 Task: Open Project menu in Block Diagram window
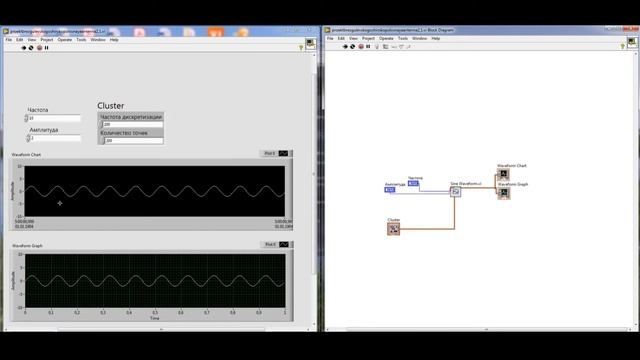tap(369, 38)
